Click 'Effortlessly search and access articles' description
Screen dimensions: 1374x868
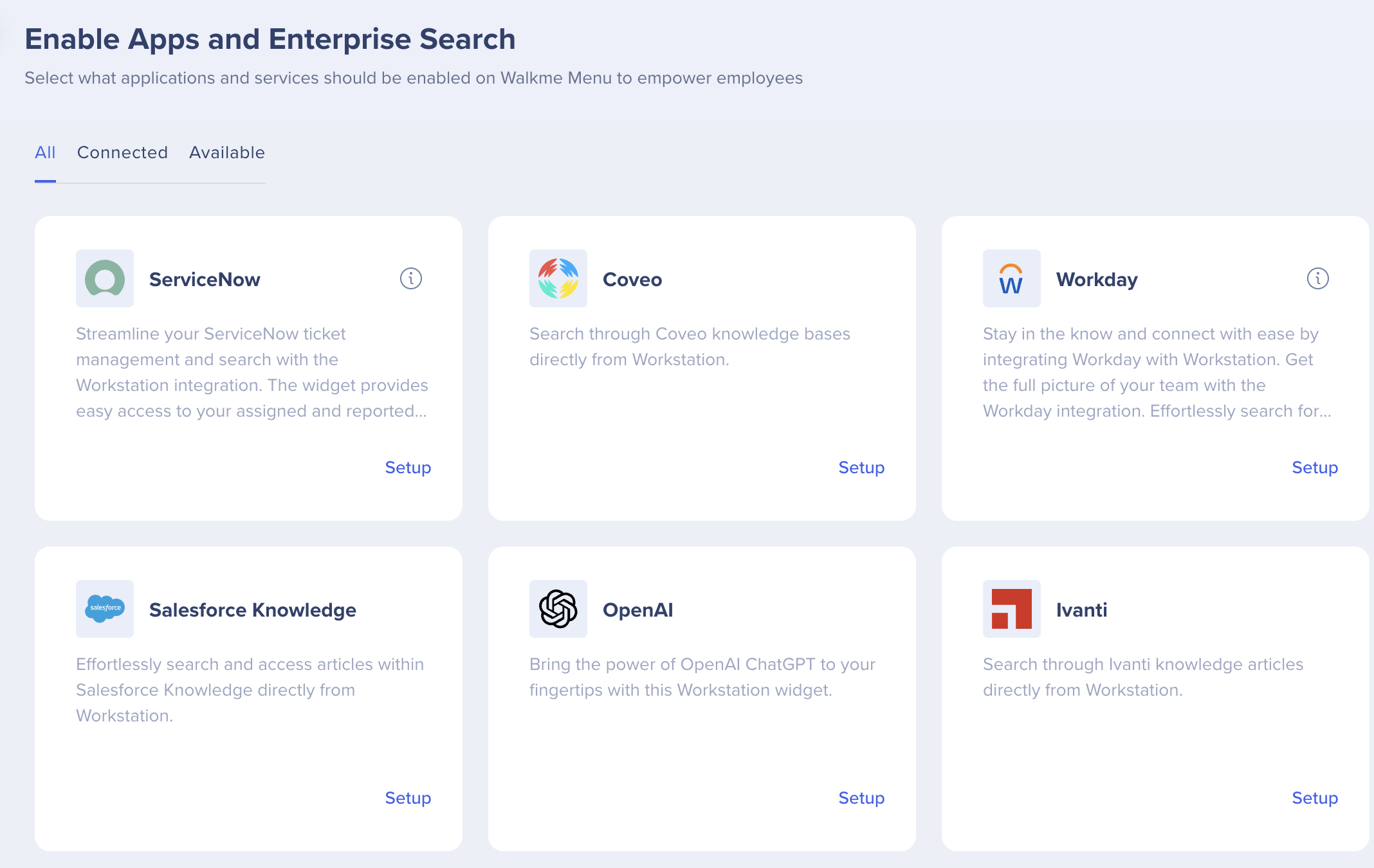pyautogui.click(x=250, y=690)
